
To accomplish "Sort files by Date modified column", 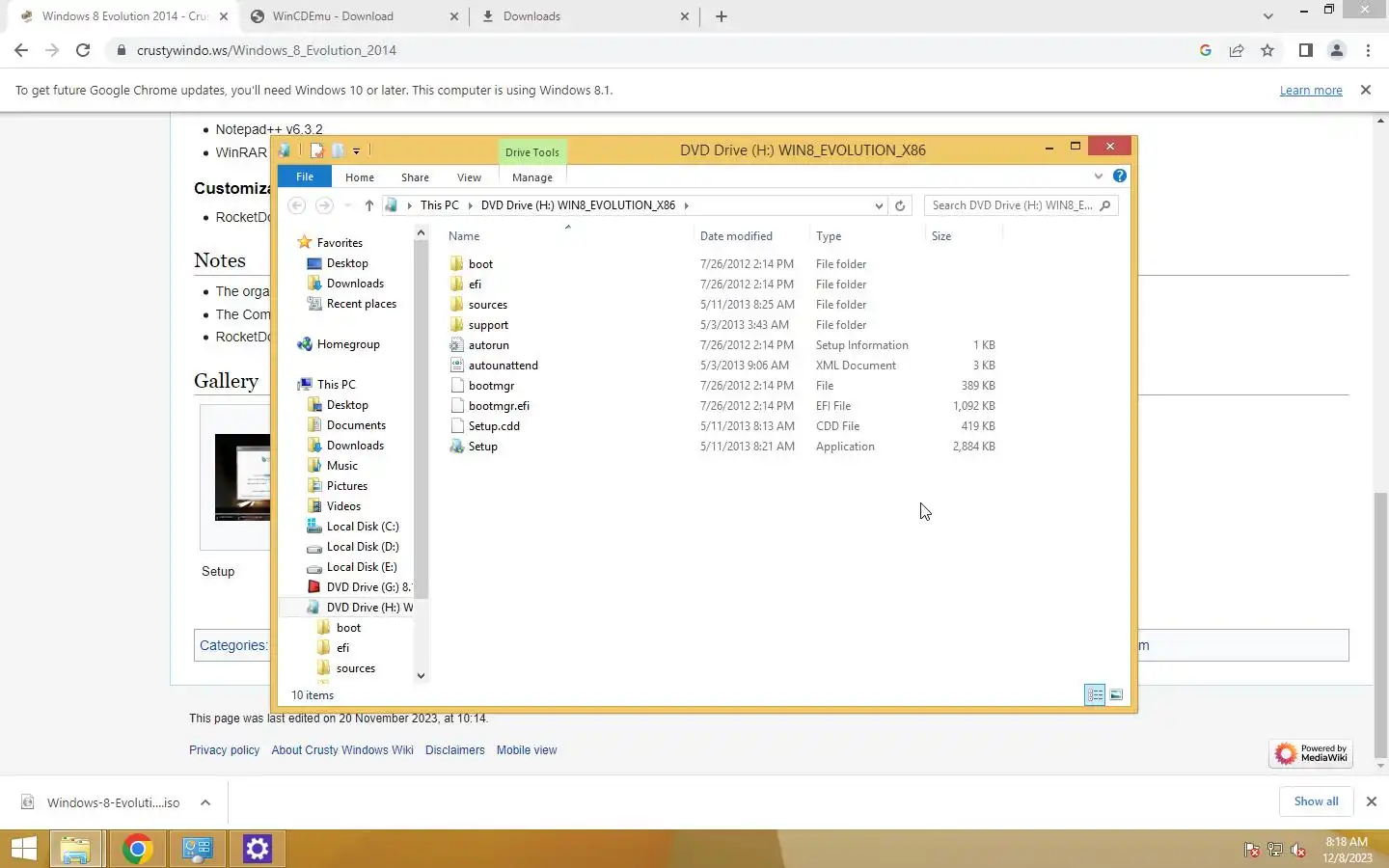I will point(736,236).
